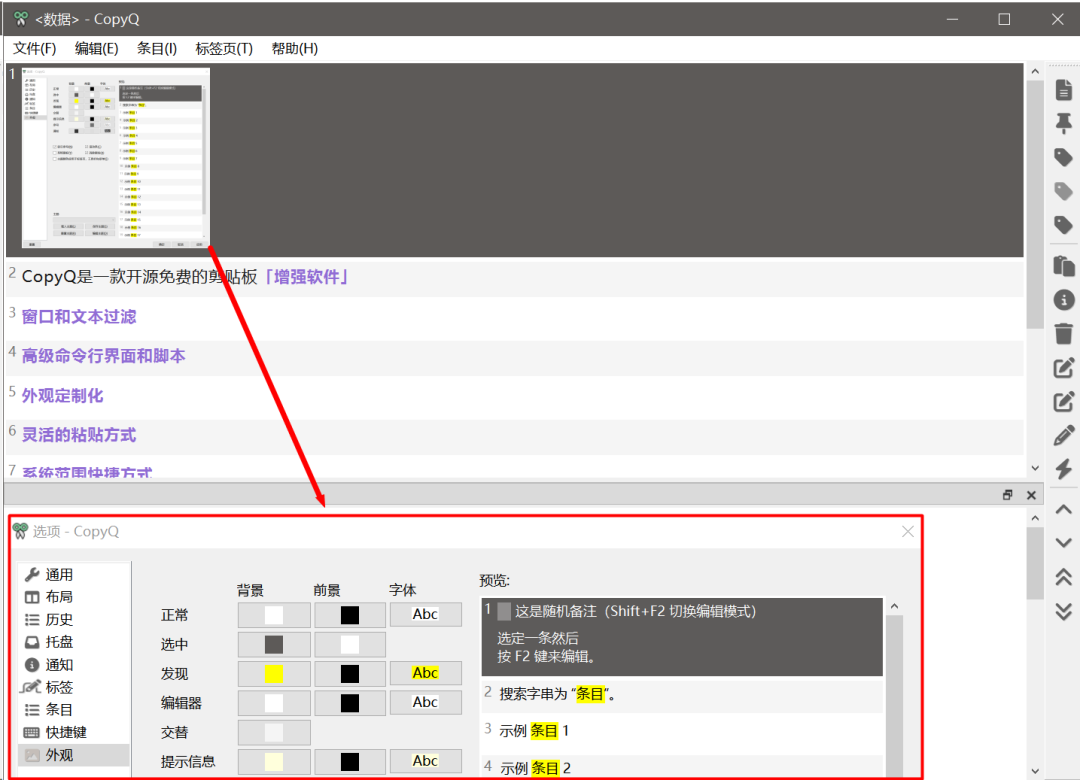
Task: Click 提示信息 row Abc font button
Action: (426, 761)
